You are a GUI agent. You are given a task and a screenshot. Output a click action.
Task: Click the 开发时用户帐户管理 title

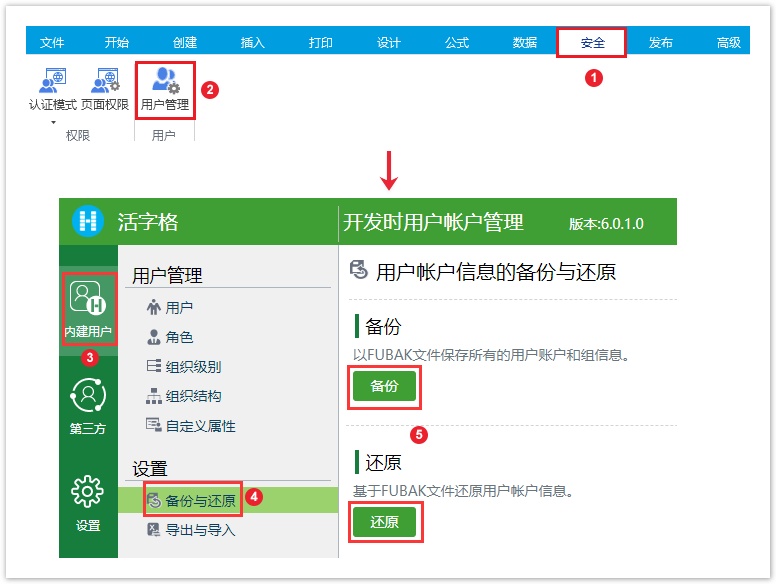coord(433,222)
